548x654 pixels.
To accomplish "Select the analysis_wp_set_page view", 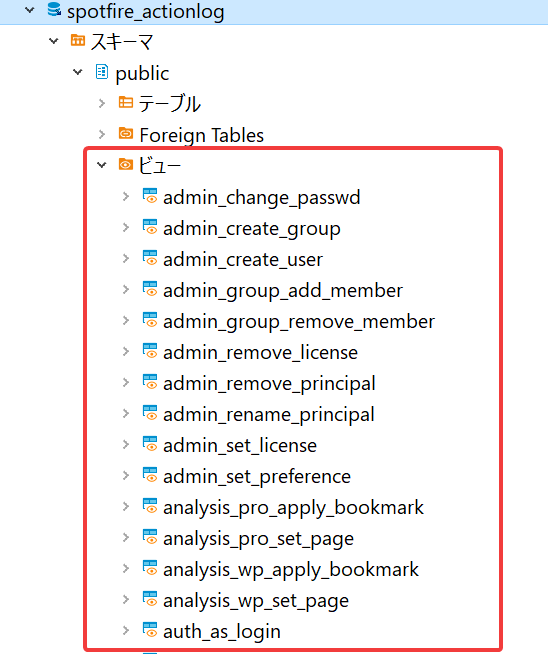I will [256, 601].
